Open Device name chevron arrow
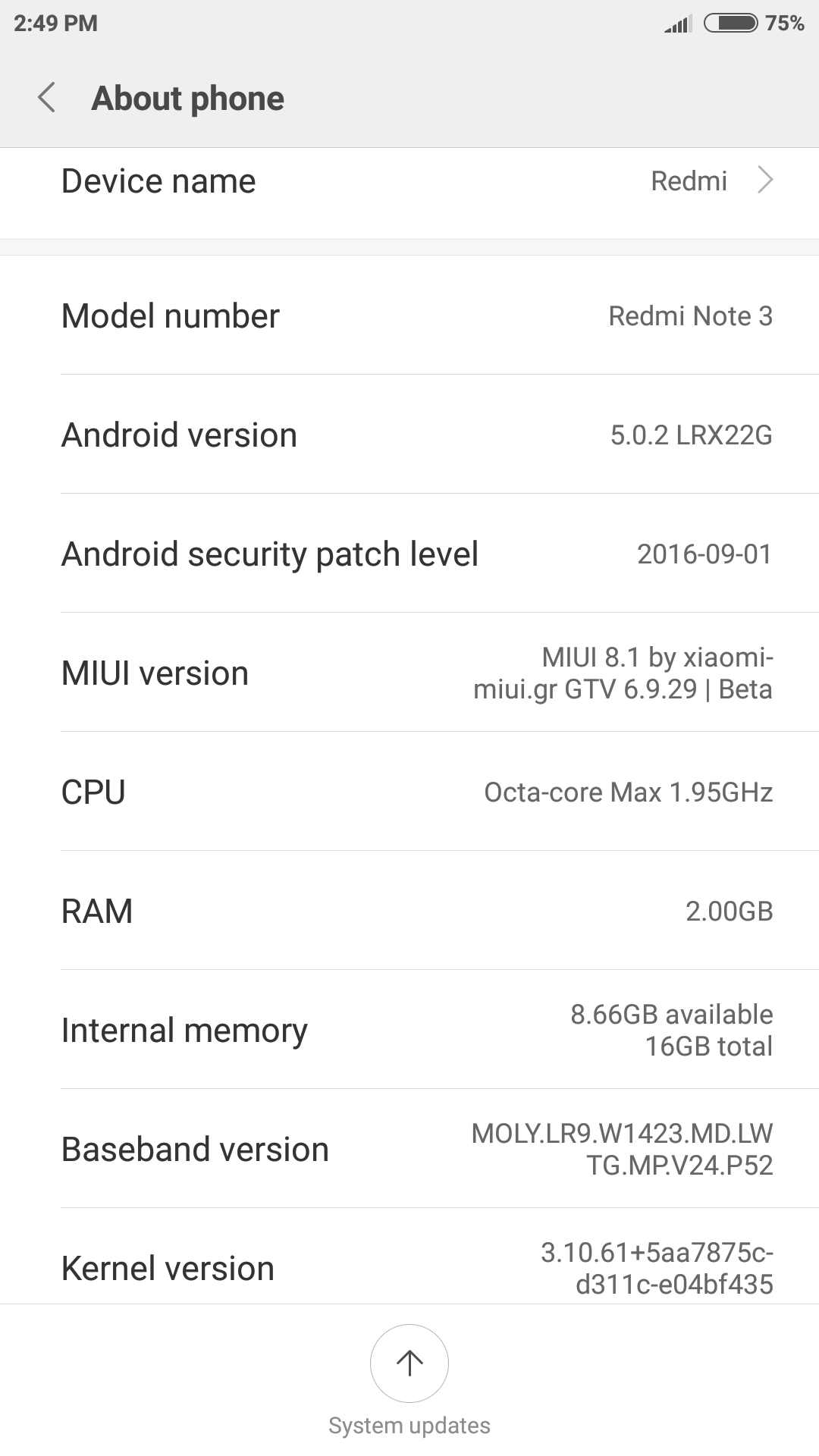Screen dimensions: 819x1456 [x=766, y=180]
